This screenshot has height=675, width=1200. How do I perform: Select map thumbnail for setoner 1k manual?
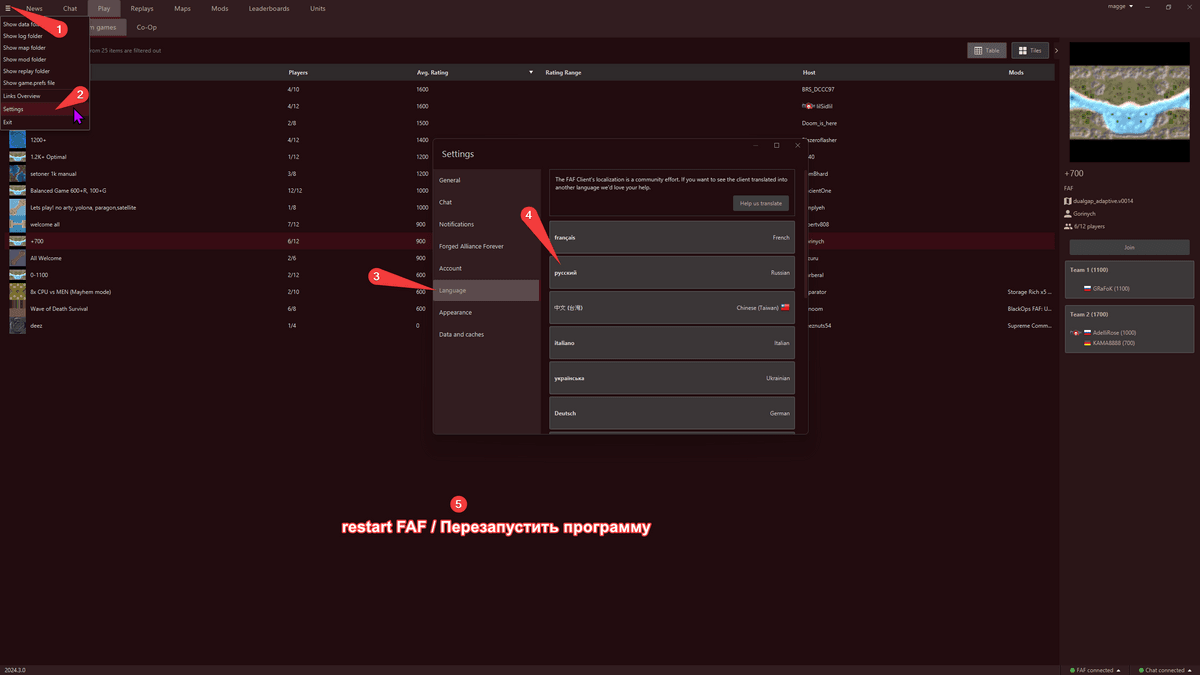coord(18,173)
